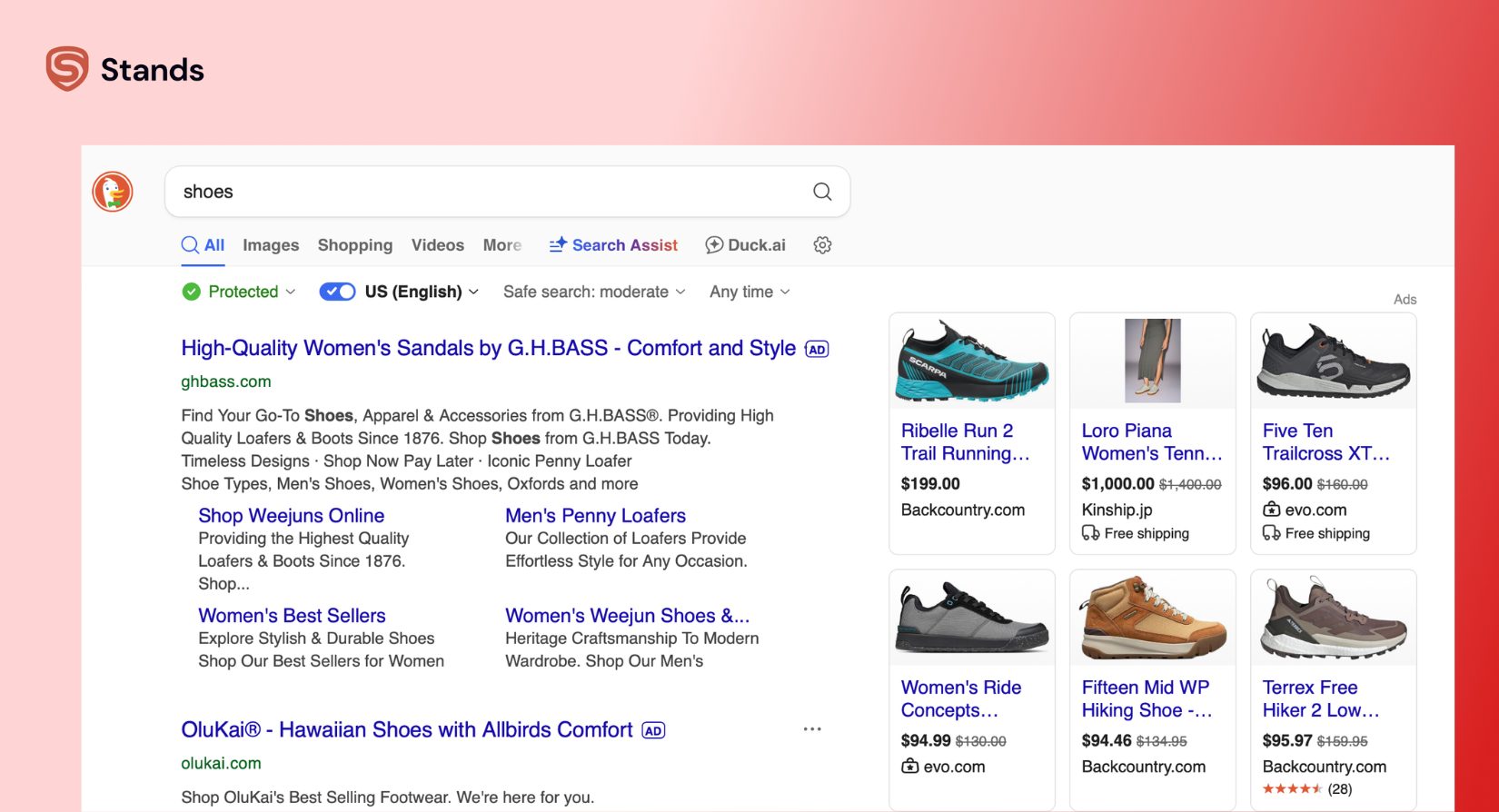Open the three-dot menu beside the OluKai result
The width and height of the screenshot is (1499, 812).
(812, 729)
